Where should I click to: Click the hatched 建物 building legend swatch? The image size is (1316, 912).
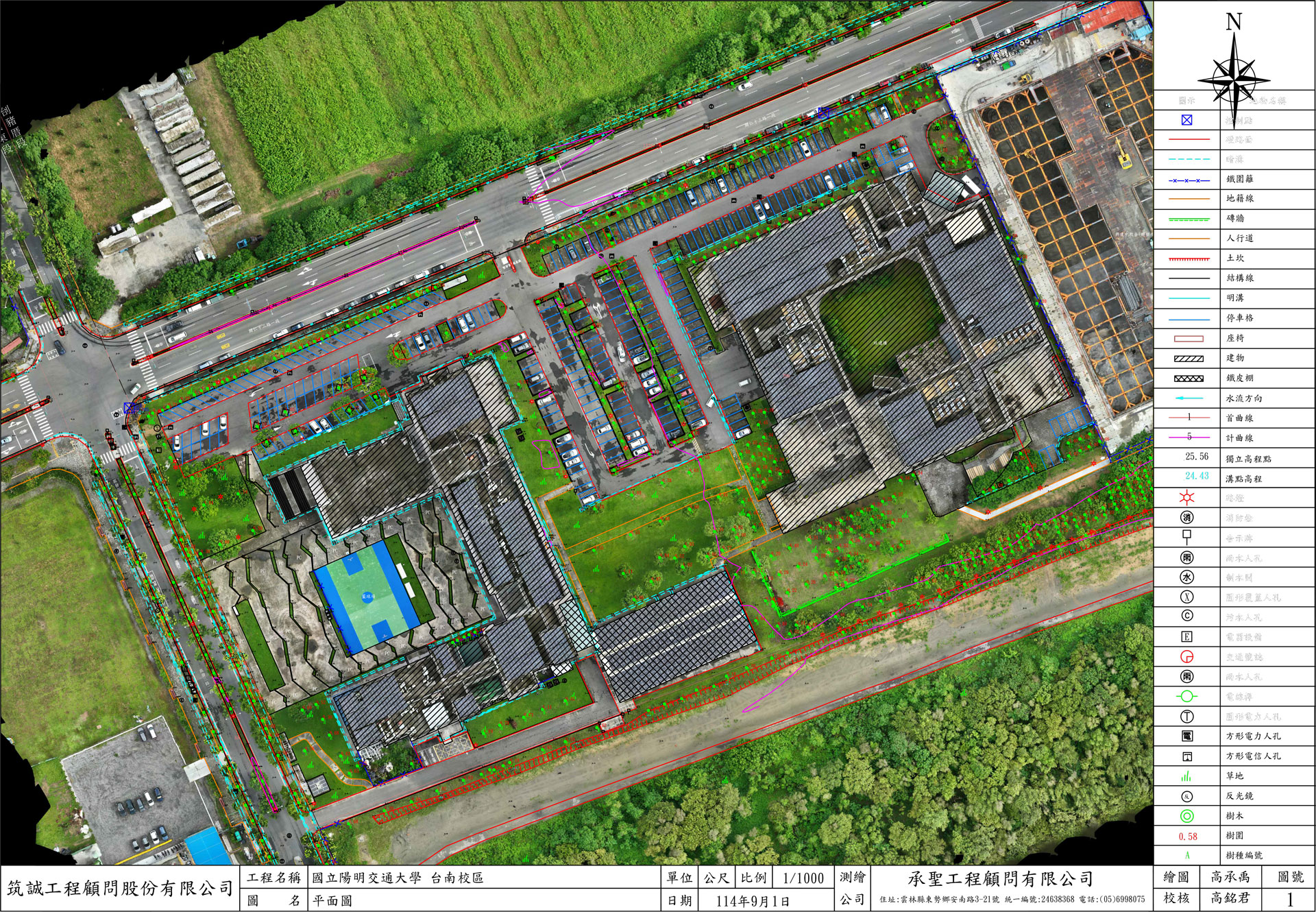1189,359
